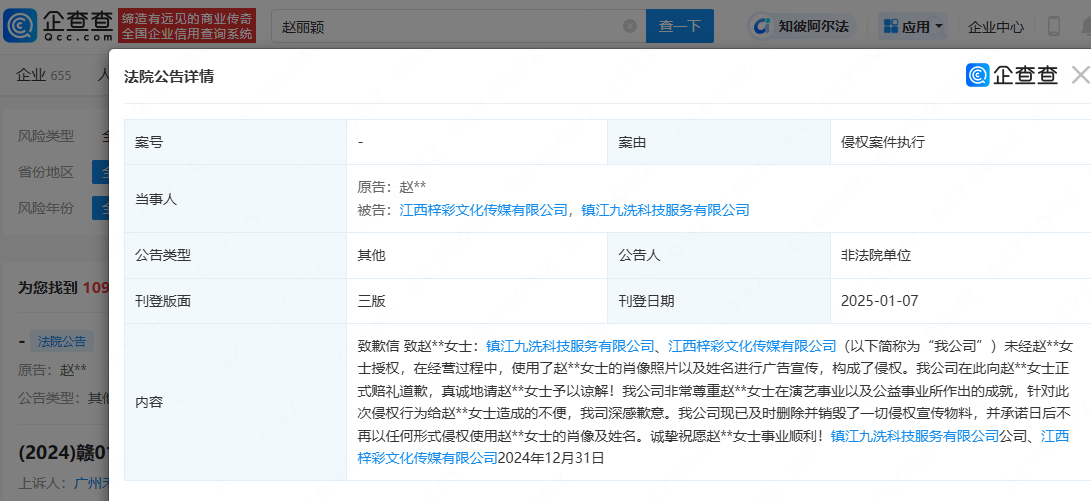Click the 法院公告 tag in background list
1091x501 pixels.
[x=63, y=342]
